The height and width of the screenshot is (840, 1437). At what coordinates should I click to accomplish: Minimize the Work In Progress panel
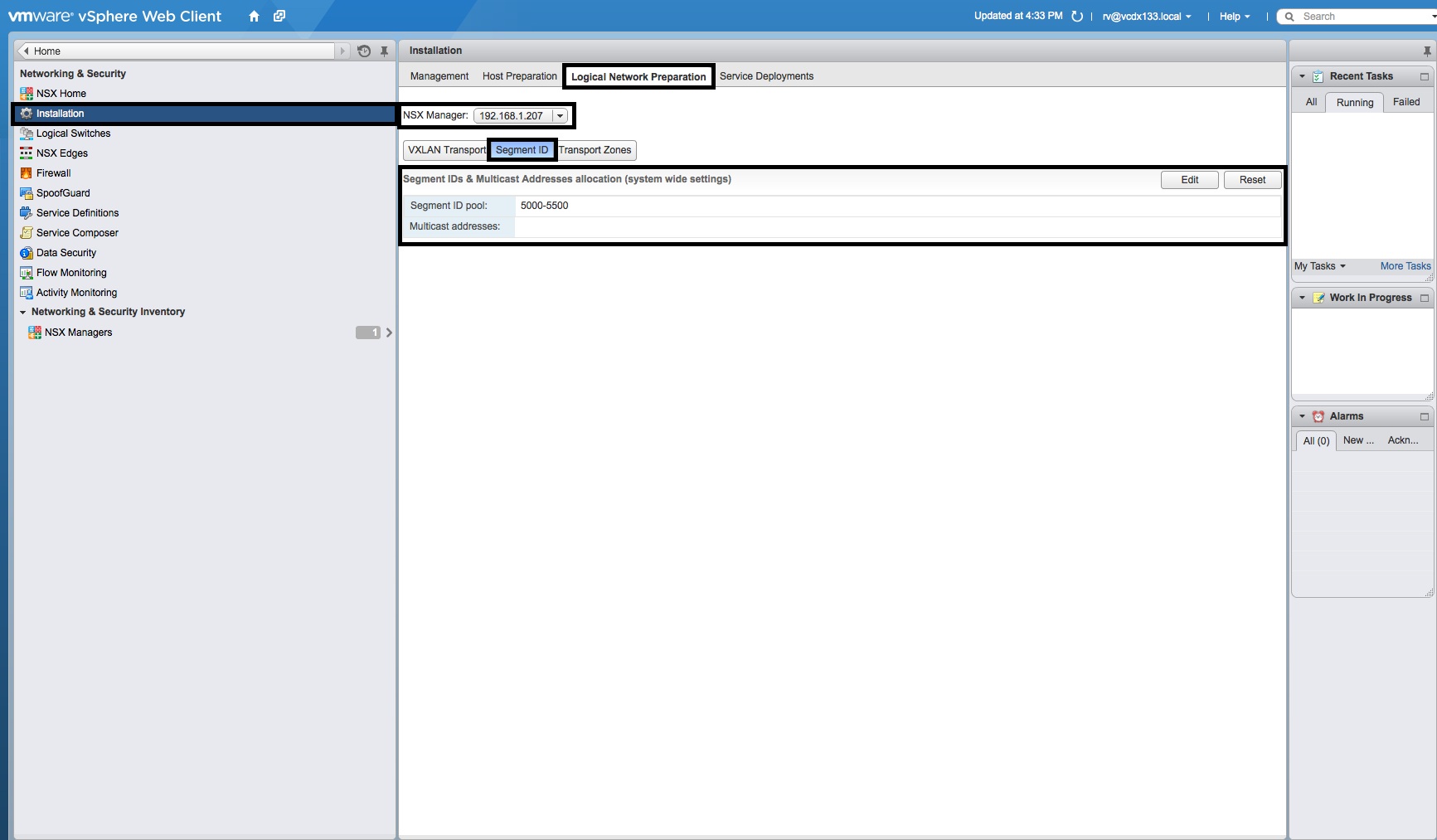(1424, 298)
